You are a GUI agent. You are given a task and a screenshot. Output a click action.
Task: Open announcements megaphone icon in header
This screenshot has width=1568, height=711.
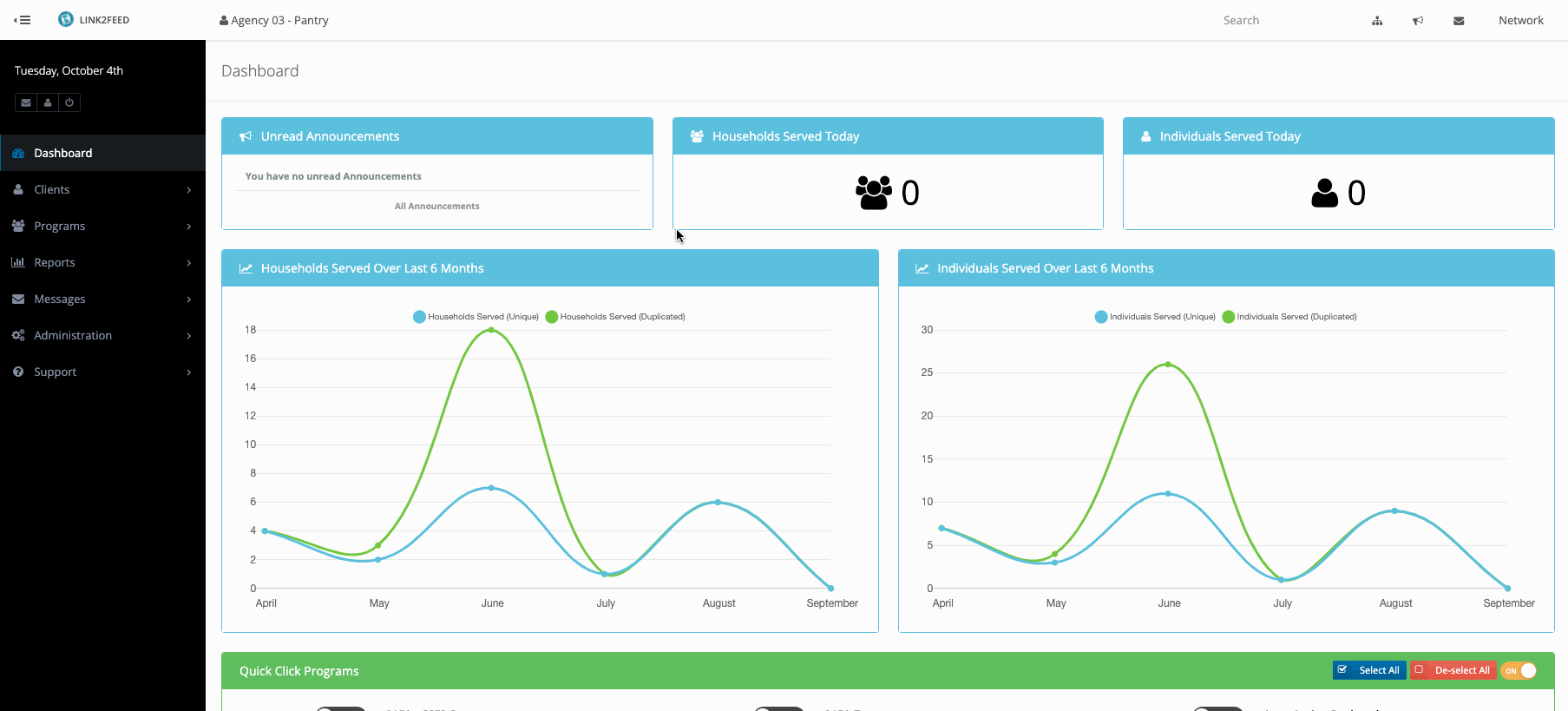point(1418,21)
